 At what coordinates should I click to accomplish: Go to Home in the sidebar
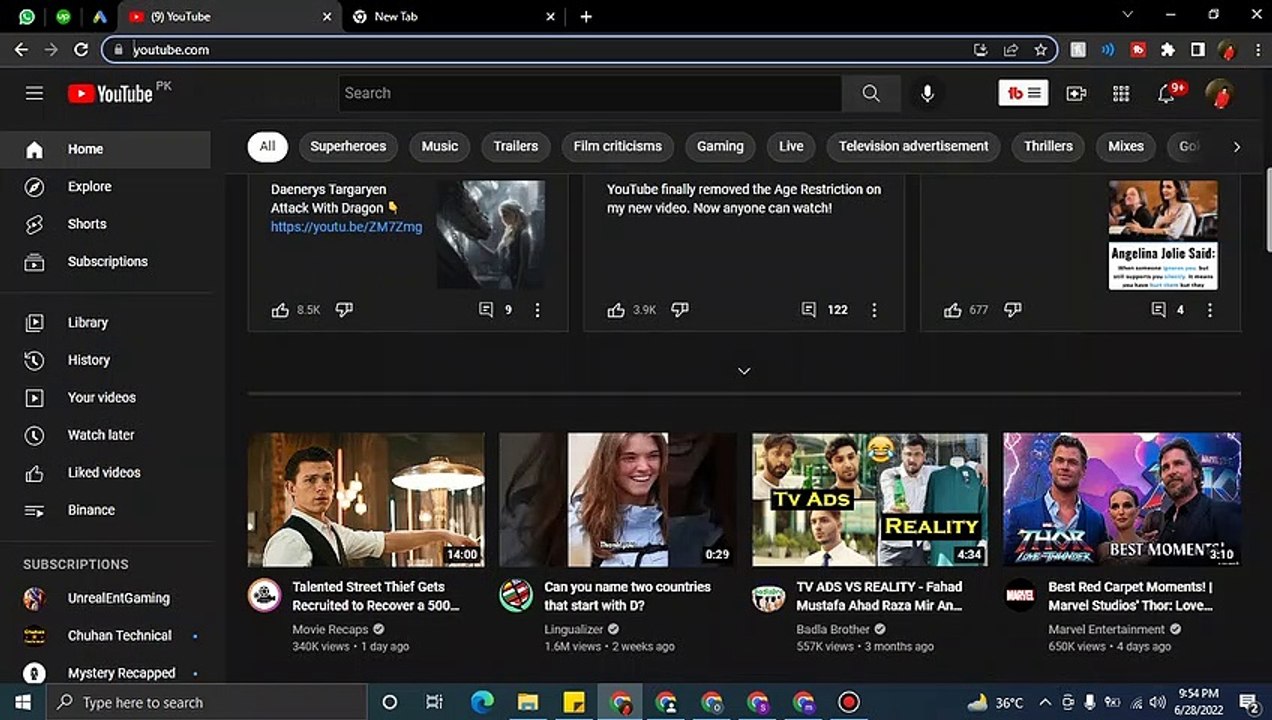tap(105, 149)
